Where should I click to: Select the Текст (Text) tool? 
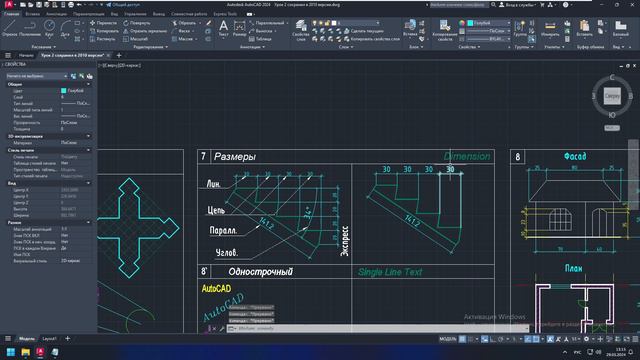pyautogui.click(x=223, y=29)
